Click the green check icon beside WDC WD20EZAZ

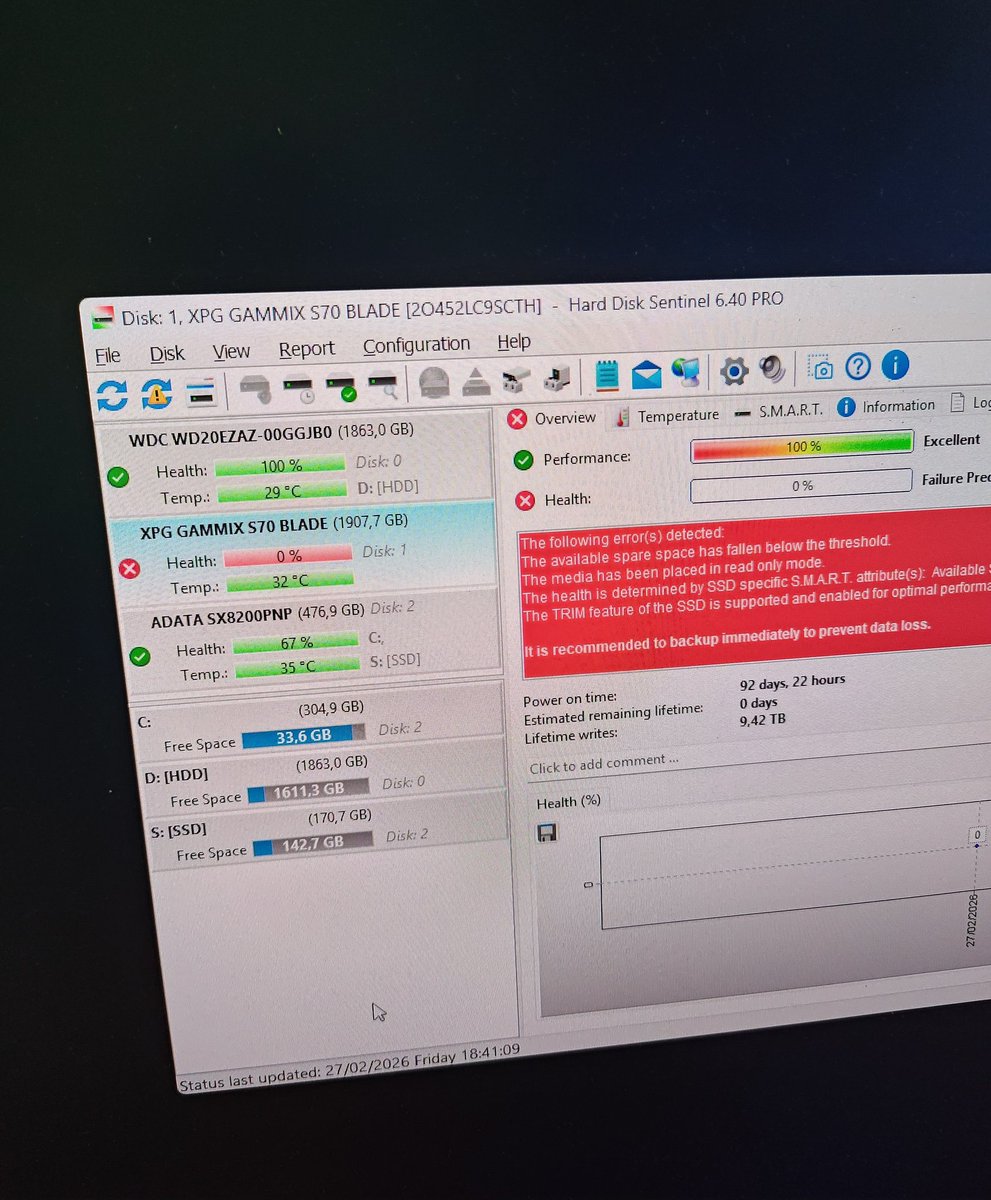[118, 477]
